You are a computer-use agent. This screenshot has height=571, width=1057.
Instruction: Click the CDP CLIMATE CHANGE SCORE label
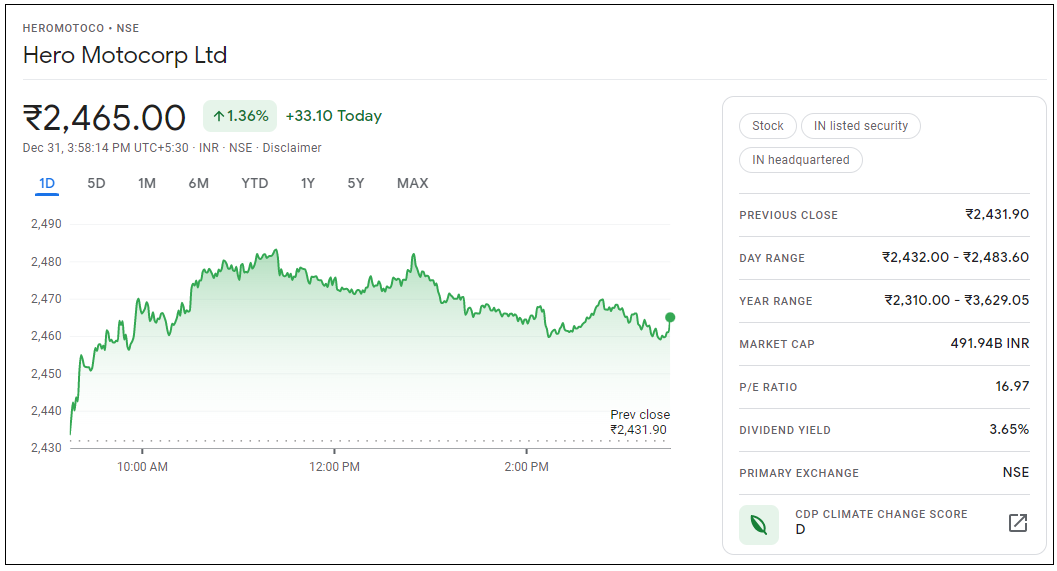pyautogui.click(x=881, y=514)
